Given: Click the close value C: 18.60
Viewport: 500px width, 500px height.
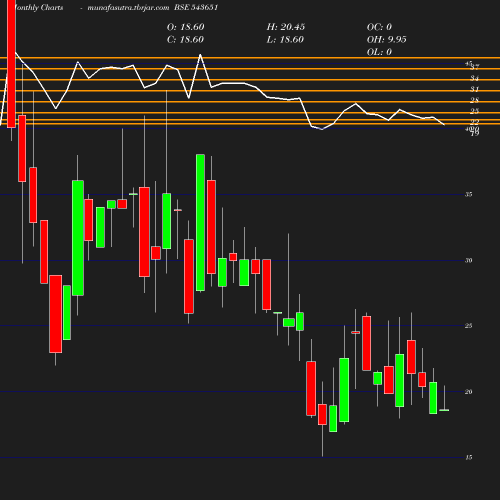Looking at the screenshot, I should pos(185,40).
